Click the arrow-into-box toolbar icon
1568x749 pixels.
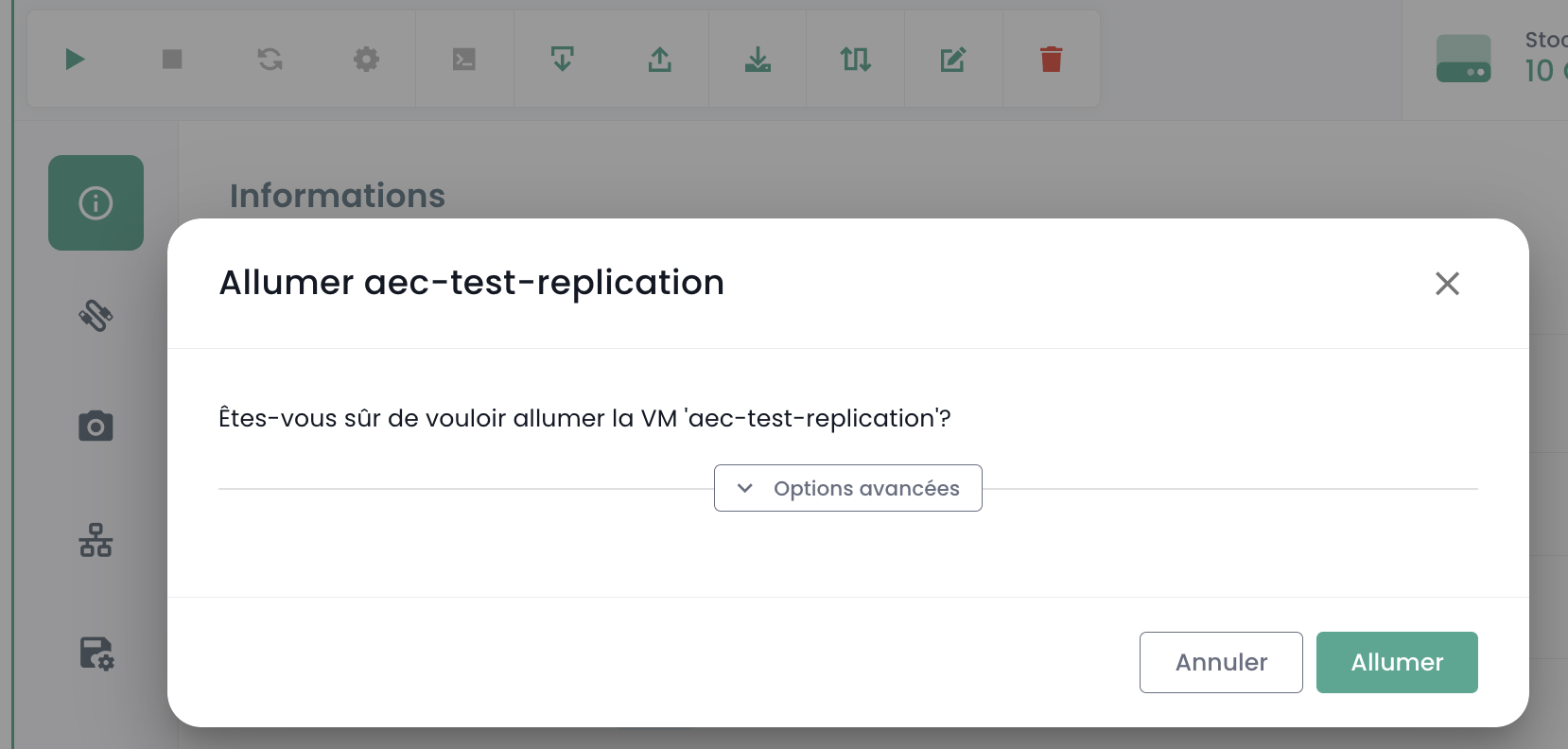click(x=563, y=60)
